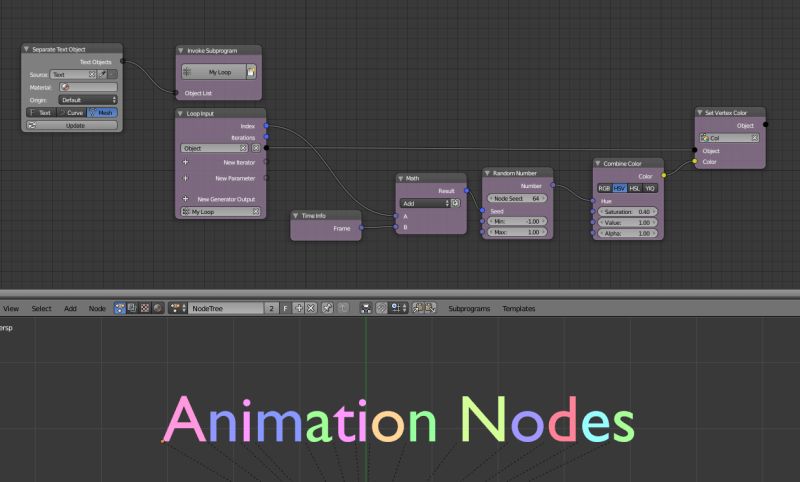Open the Templates menu
The image size is (800, 482).
tap(518, 309)
